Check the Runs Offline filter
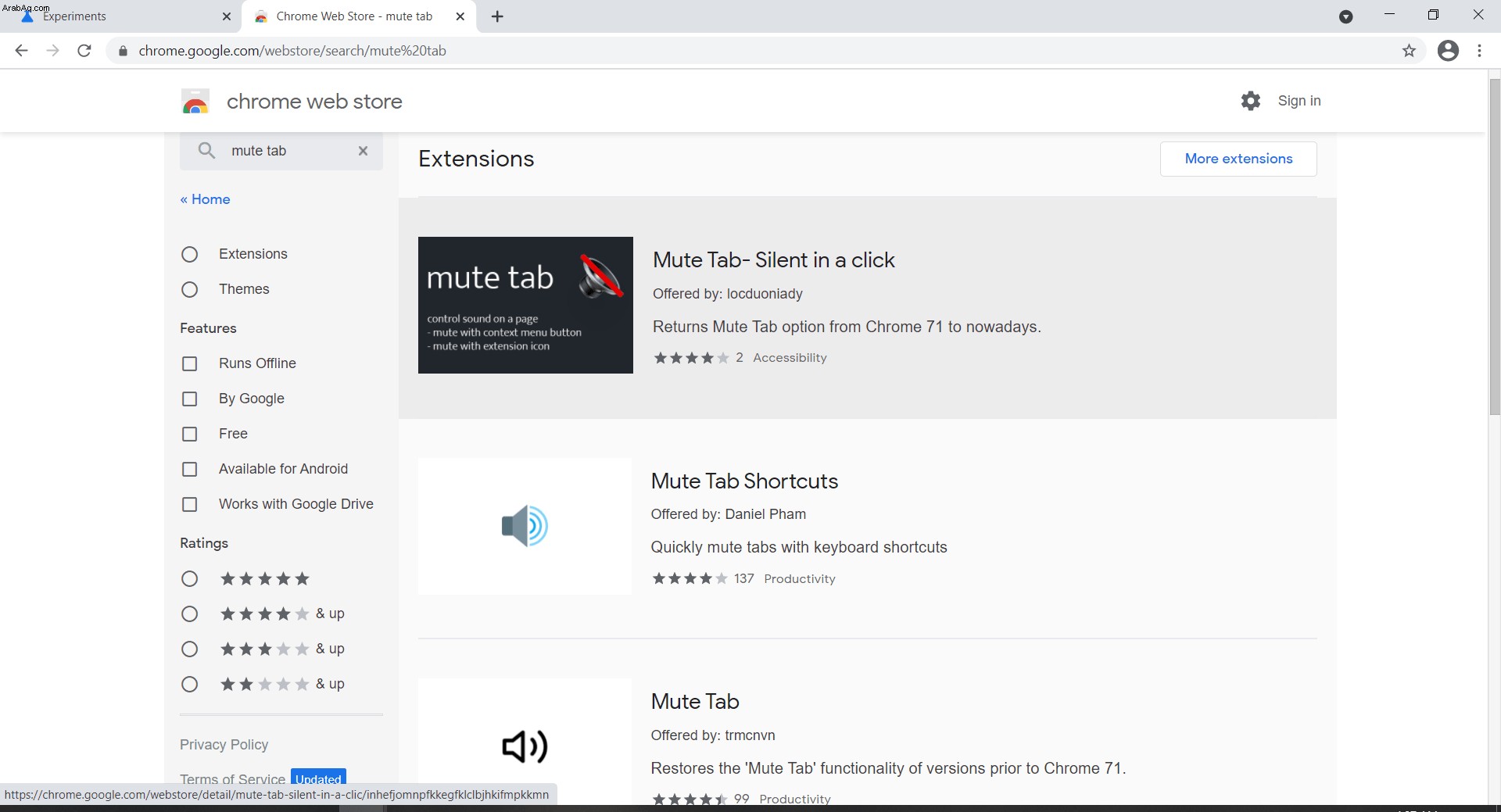The width and height of the screenshot is (1501, 812). 189,363
